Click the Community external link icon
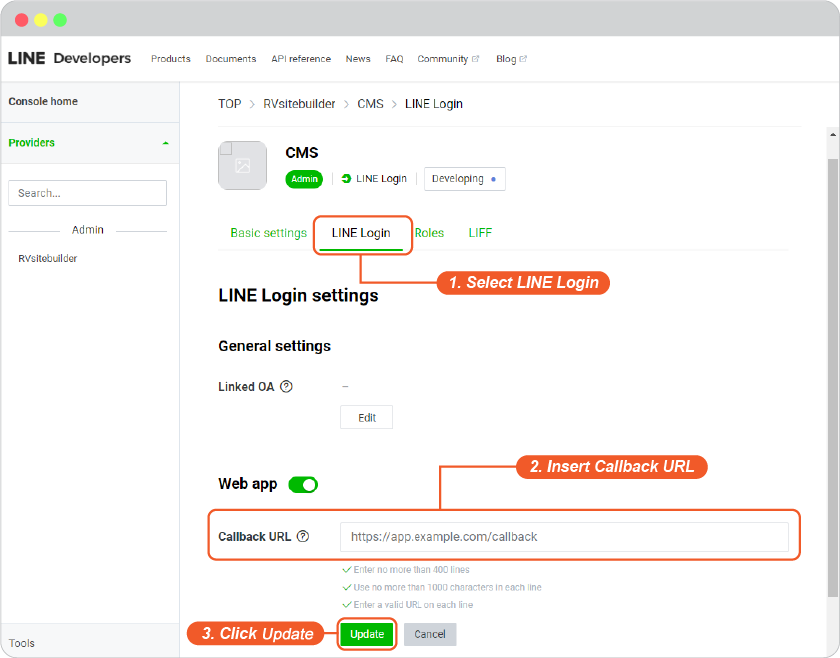 (475, 59)
